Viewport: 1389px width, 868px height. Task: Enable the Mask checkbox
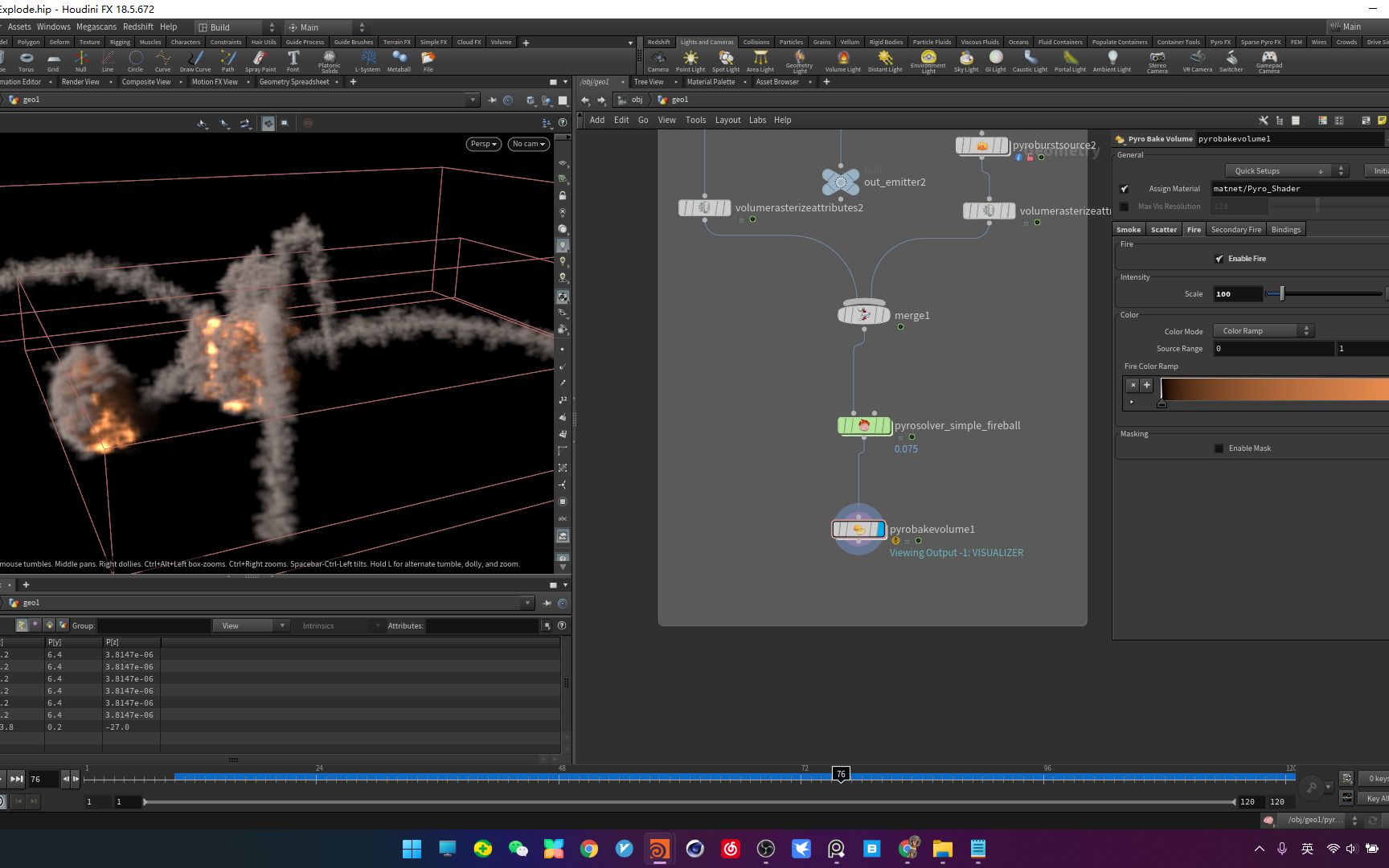1219,448
